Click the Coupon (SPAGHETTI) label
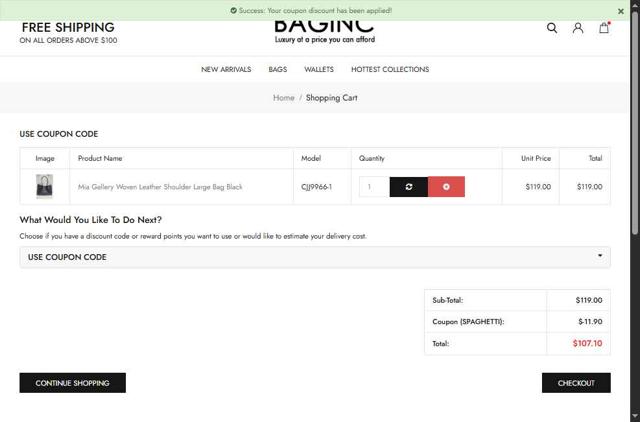 [x=468, y=322]
